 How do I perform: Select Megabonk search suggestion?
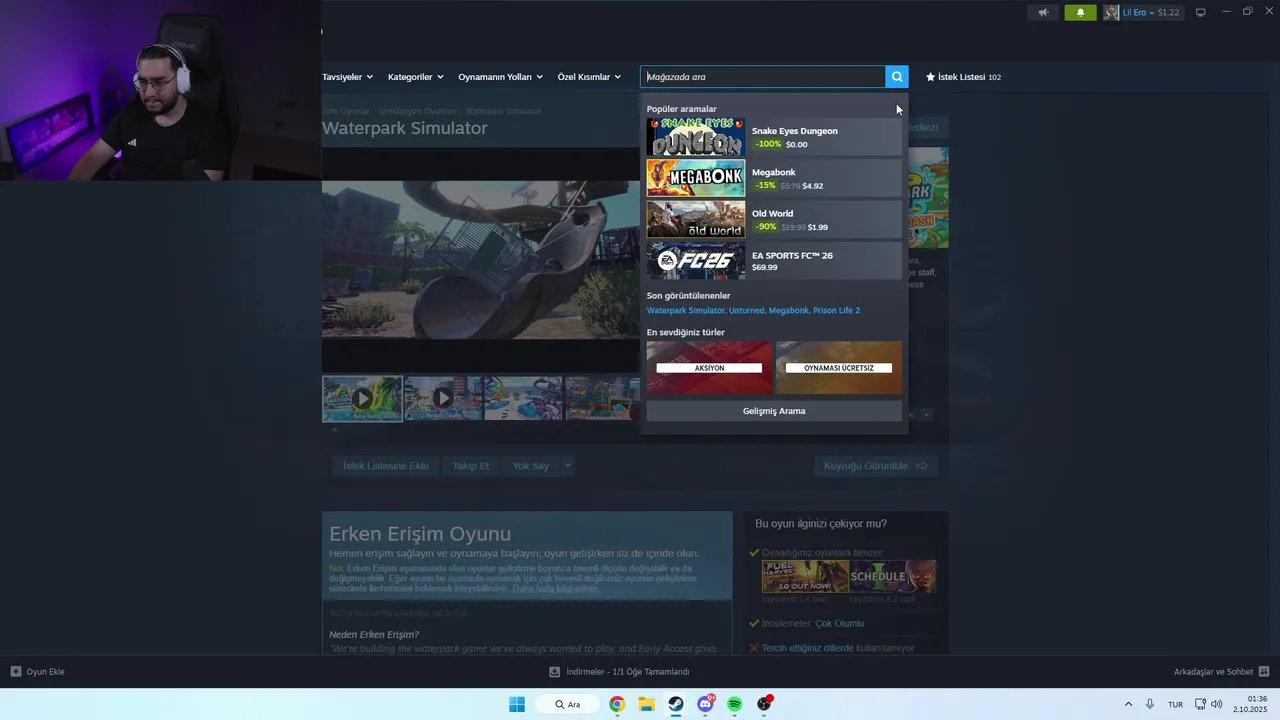(774, 178)
